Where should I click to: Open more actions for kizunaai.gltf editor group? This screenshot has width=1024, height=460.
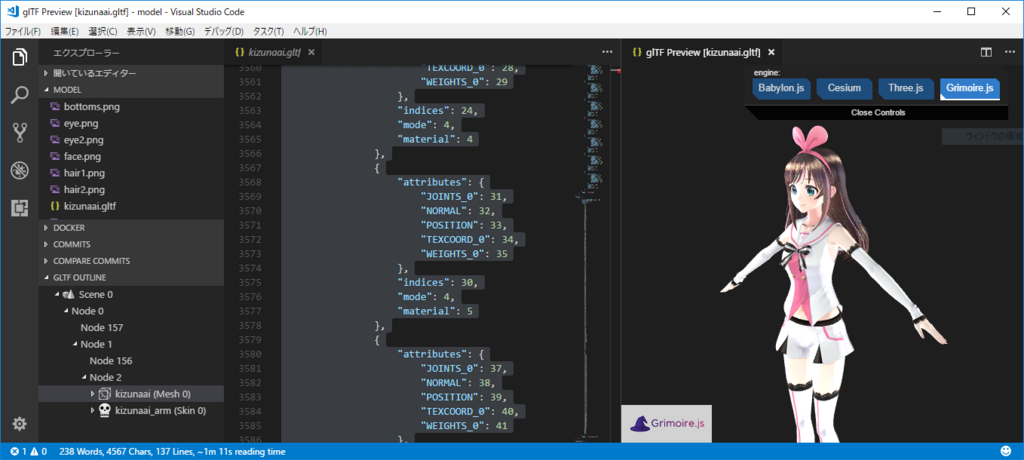607,52
